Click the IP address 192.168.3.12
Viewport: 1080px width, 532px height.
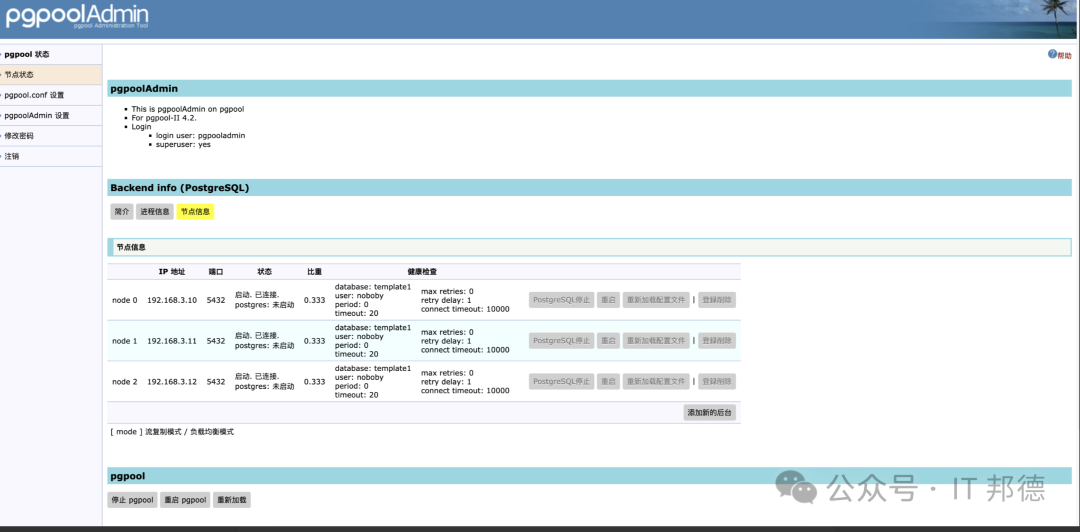(x=172, y=382)
